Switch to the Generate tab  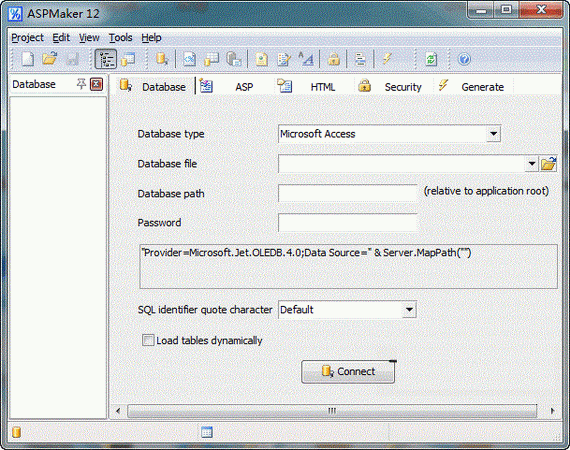(471, 87)
